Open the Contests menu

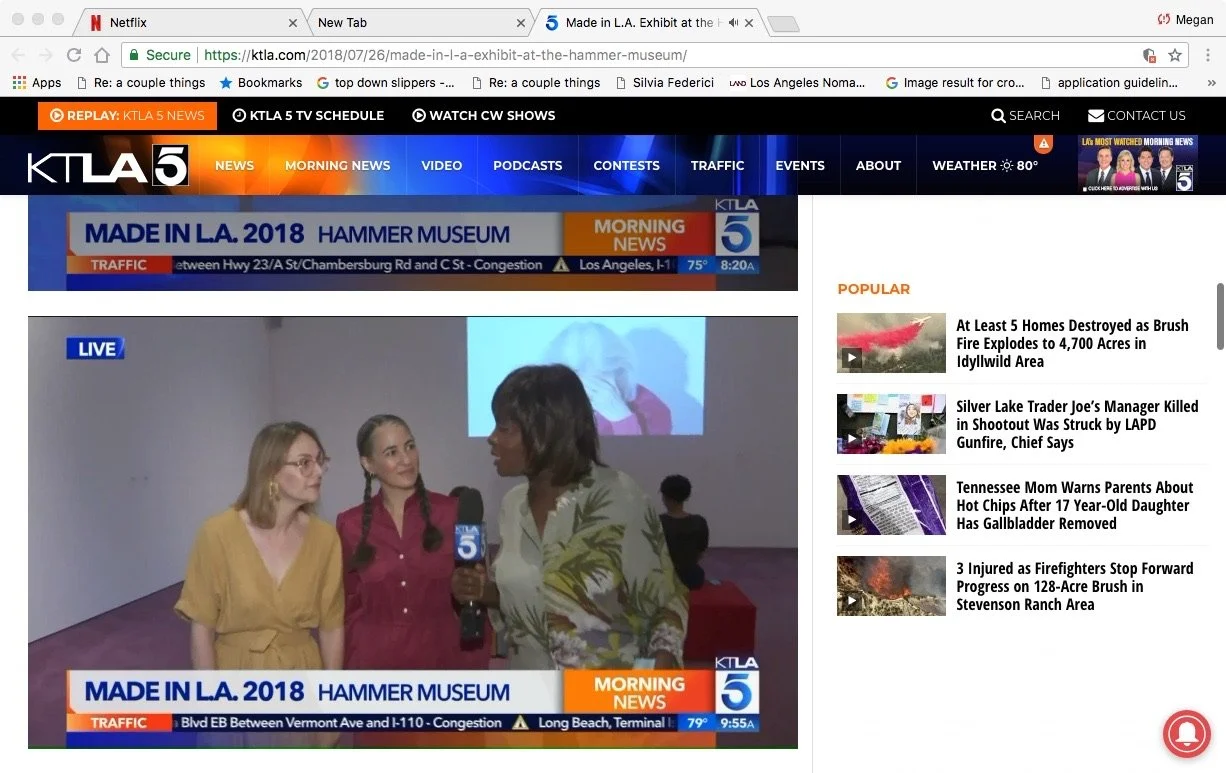click(626, 166)
